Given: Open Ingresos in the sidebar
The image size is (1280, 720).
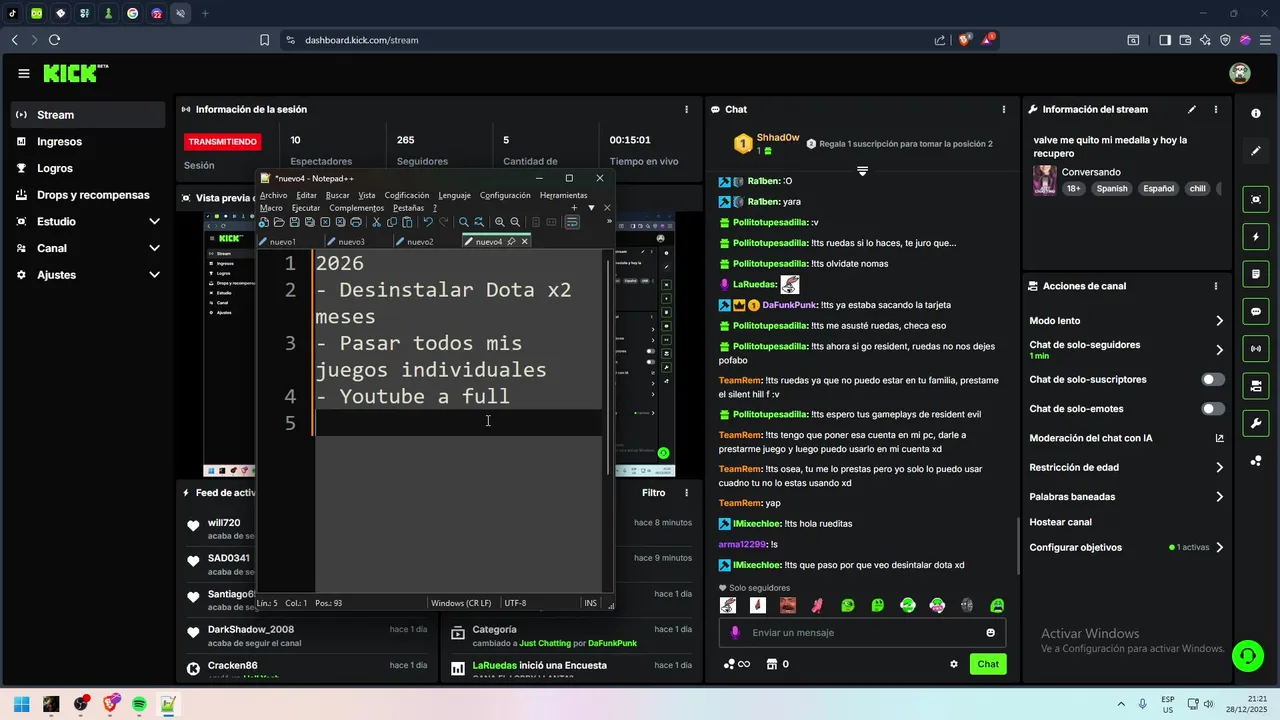Looking at the screenshot, I should click(88, 142).
